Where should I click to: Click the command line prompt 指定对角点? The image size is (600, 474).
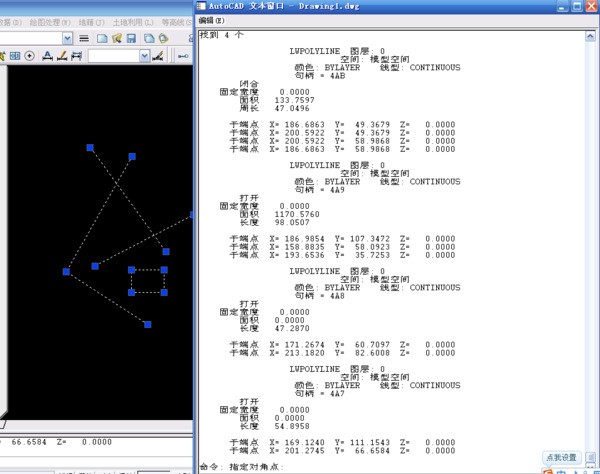243,467
